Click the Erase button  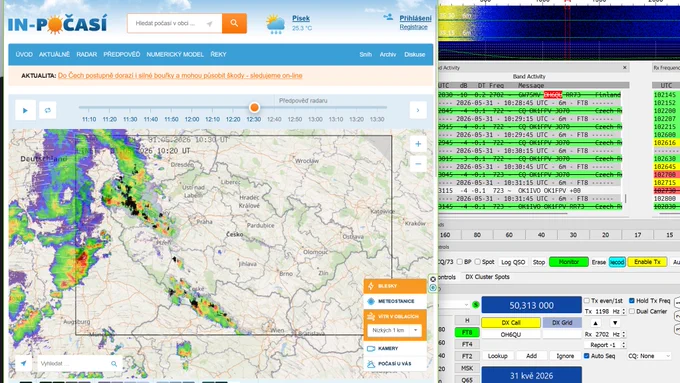[x=599, y=262]
